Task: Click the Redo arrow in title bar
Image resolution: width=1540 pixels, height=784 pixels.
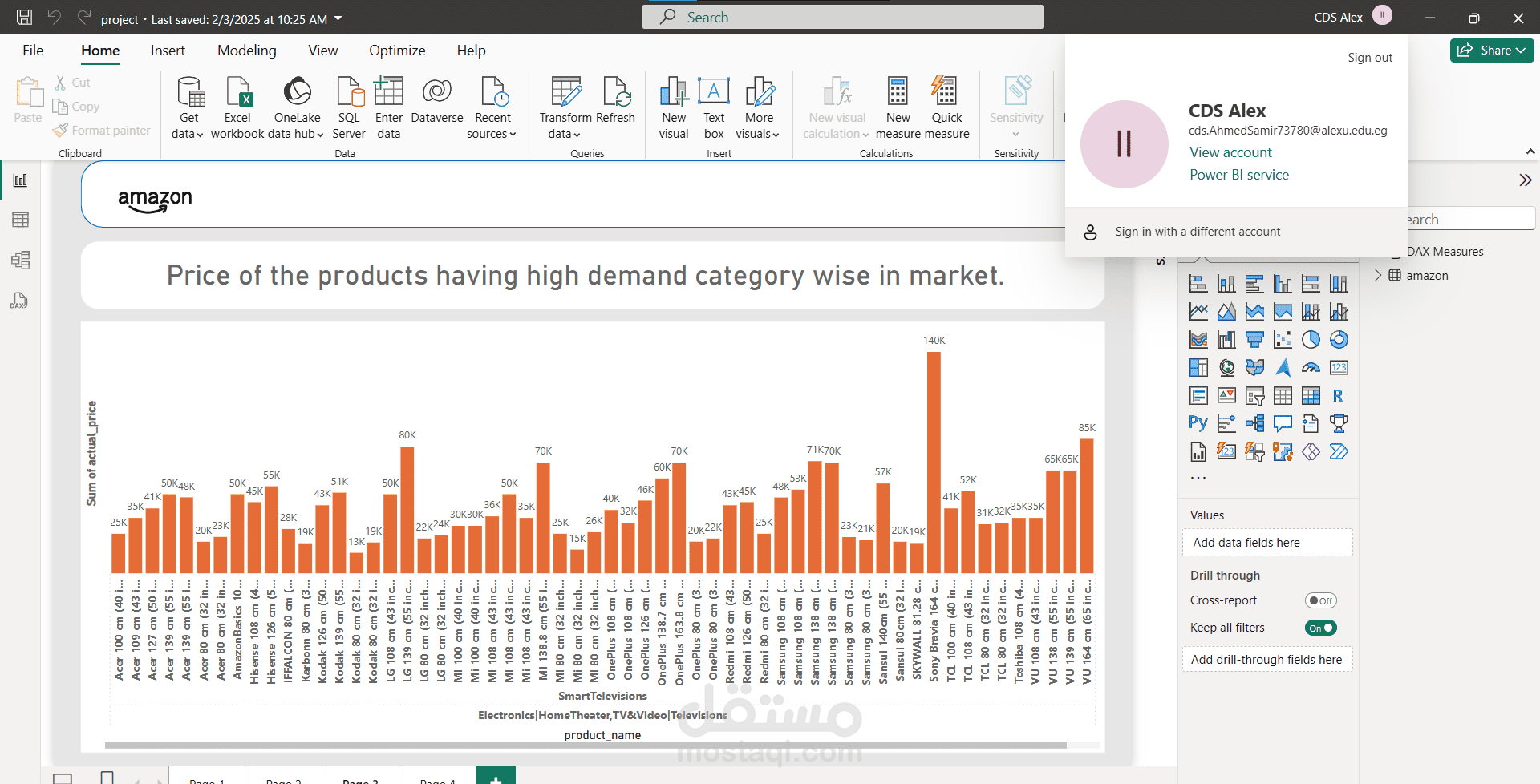Action: pos(84,18)
